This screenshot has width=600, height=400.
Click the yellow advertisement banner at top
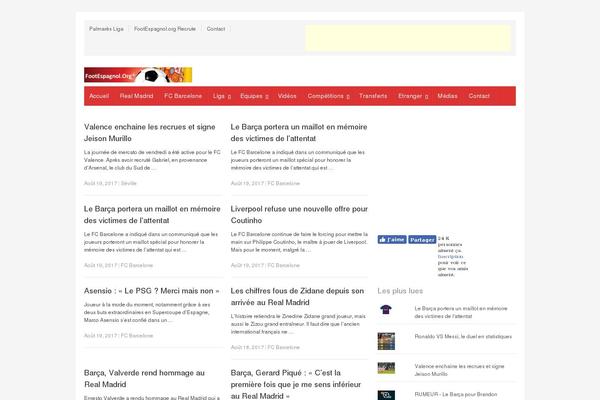[408, 38]
